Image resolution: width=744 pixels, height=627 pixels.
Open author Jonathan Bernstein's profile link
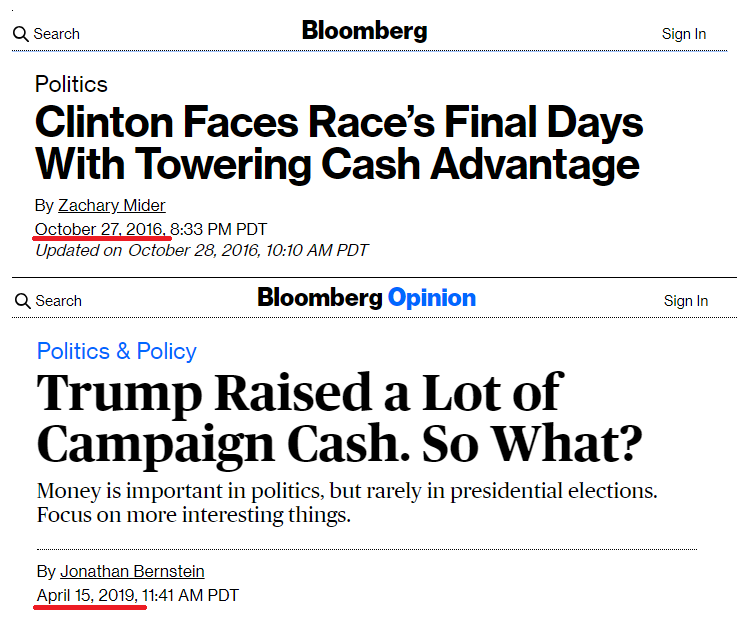(132, 571)
